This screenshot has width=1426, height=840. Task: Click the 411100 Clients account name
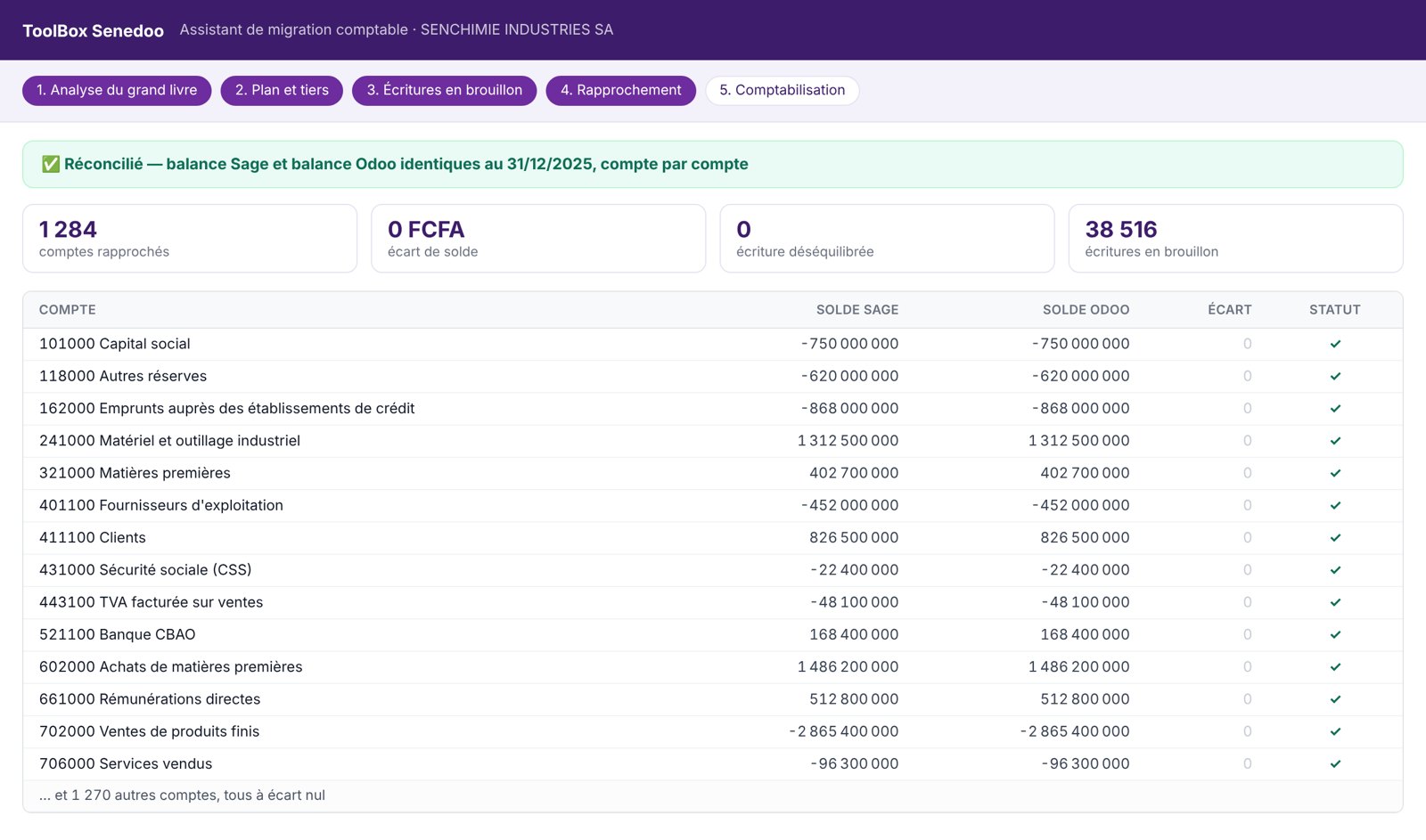[93, 538]
